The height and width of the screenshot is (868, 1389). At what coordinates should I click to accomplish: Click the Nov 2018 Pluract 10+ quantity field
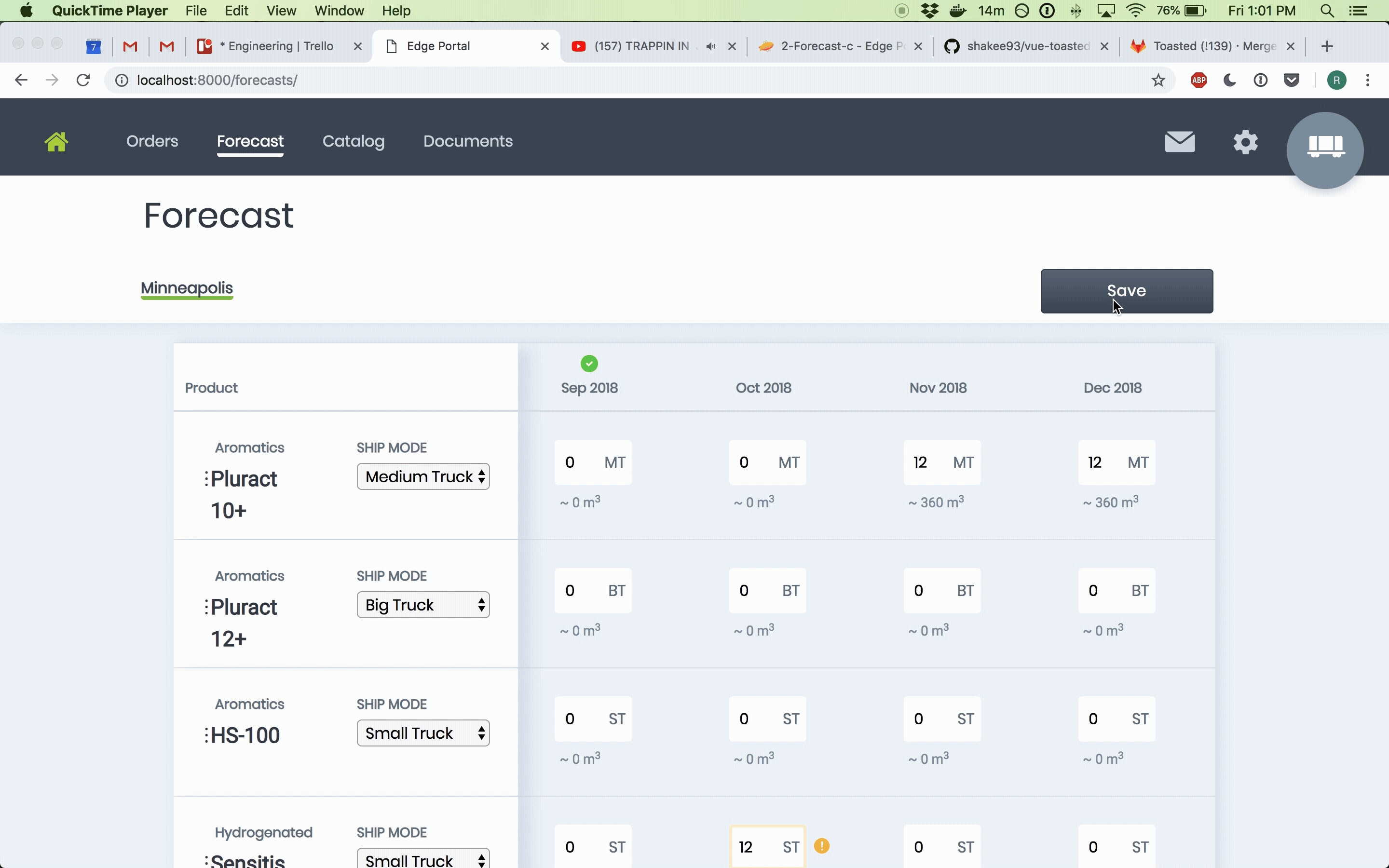coord(927,463)
